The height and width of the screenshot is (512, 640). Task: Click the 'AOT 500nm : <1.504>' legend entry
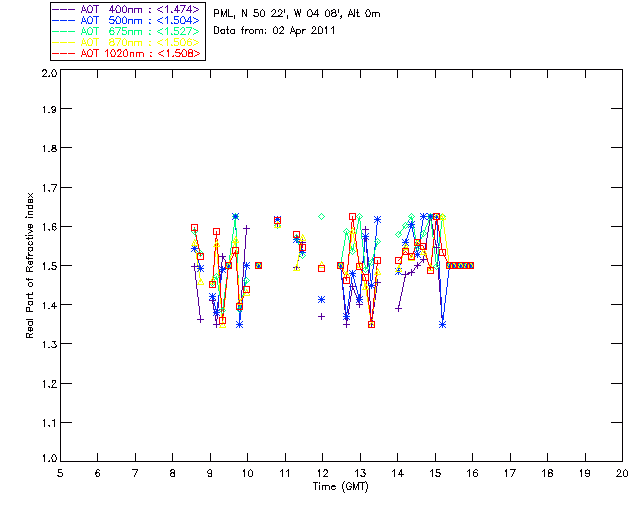[127, 20]
